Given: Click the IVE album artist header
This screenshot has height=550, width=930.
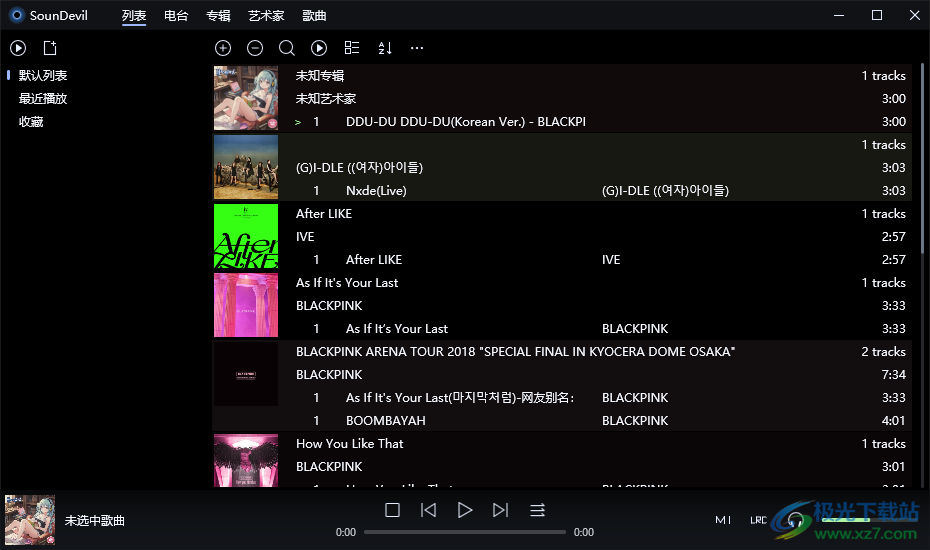Looking at the screenshot, I should pyautogui.click(x=305, y=237).
